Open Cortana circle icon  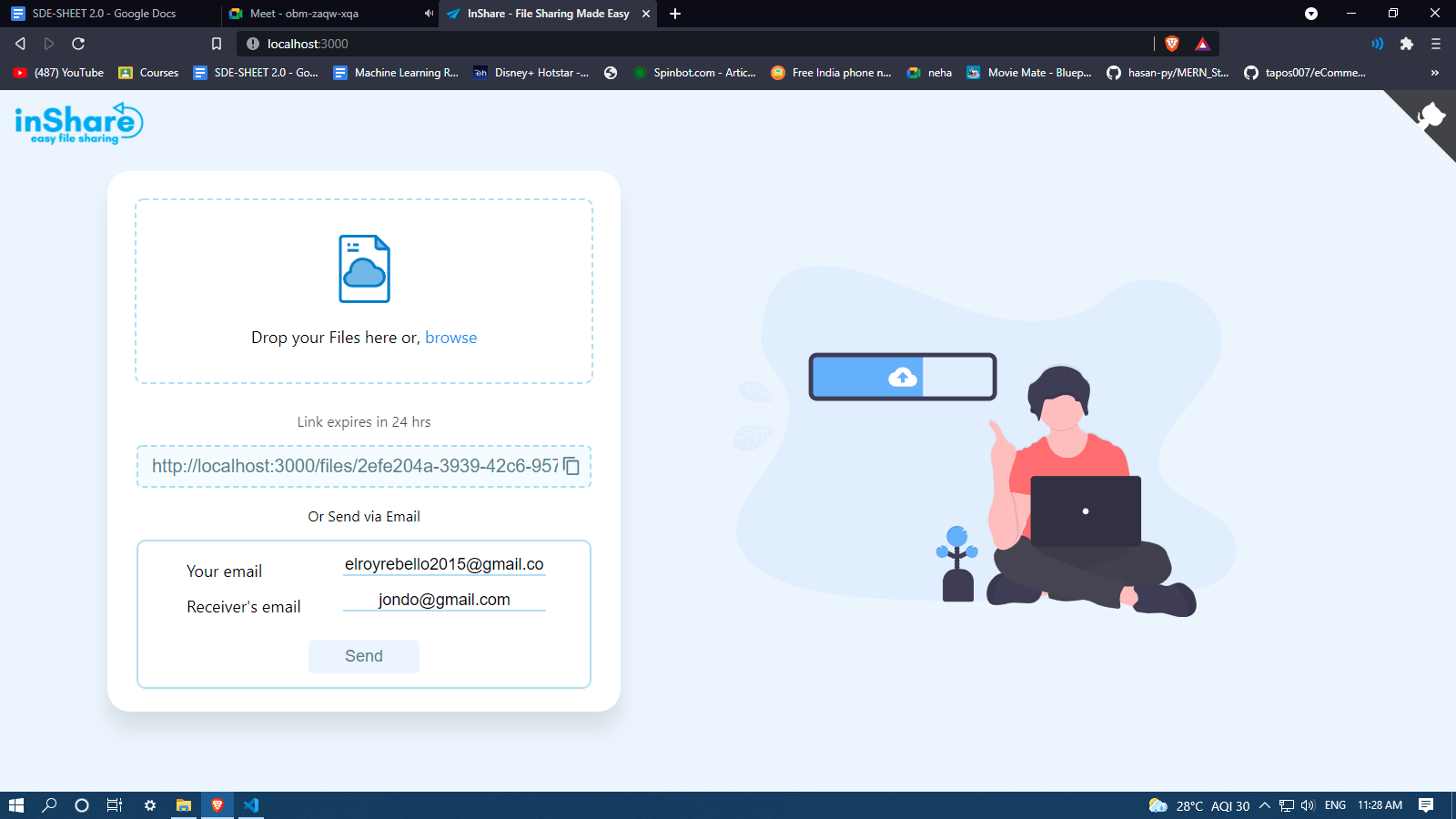82,805
